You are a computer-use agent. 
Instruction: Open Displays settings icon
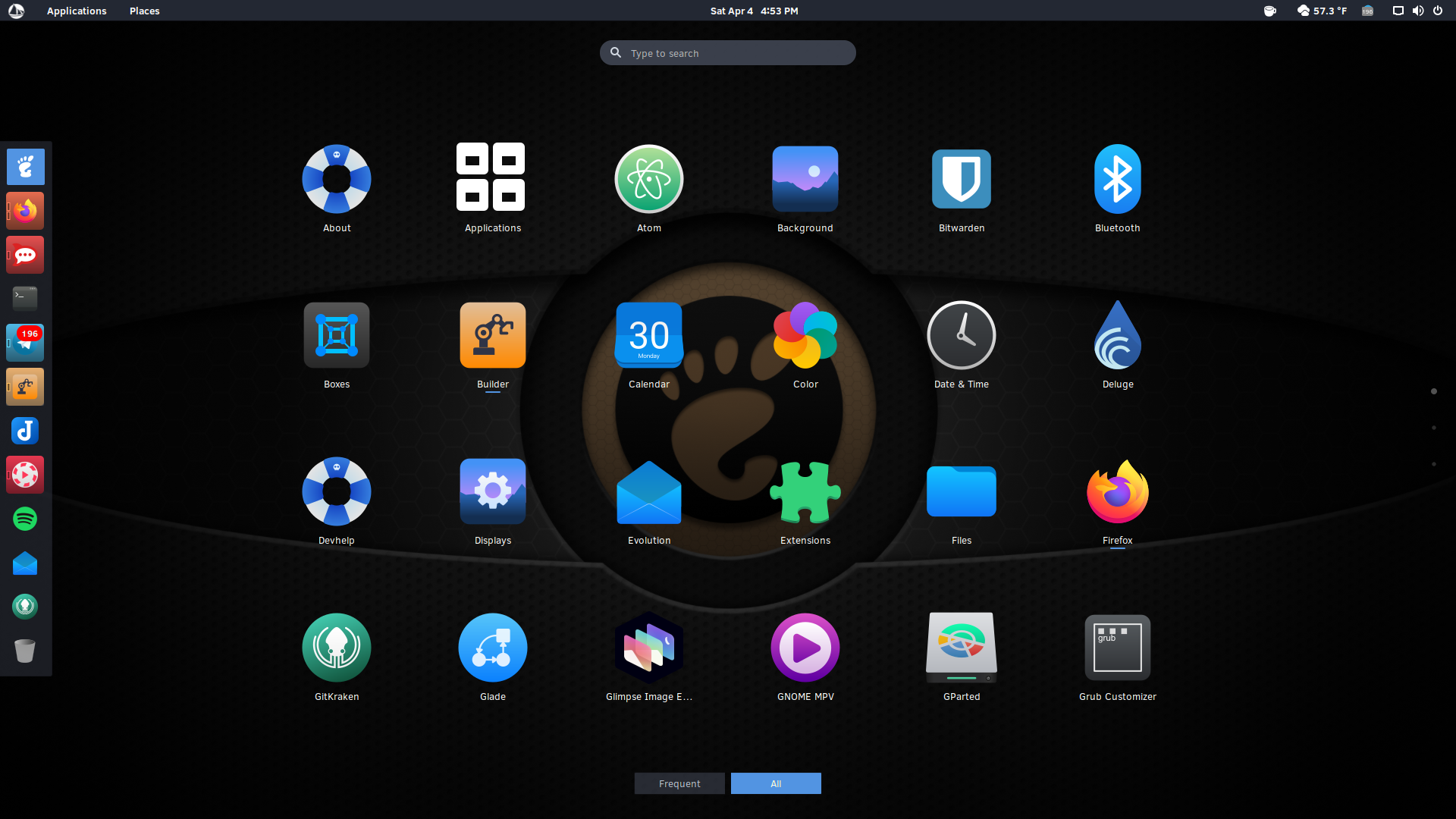point(493,491)
